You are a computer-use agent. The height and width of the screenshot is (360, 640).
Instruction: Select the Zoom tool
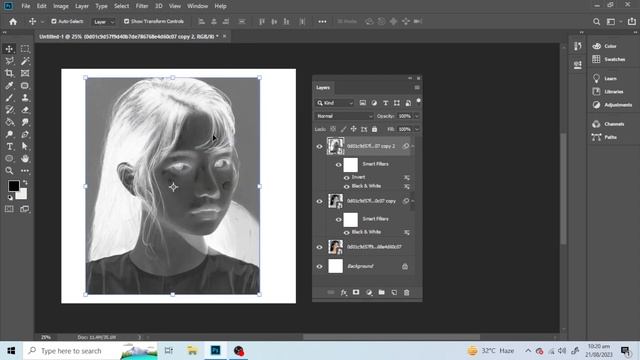click(x=9, y=171)
